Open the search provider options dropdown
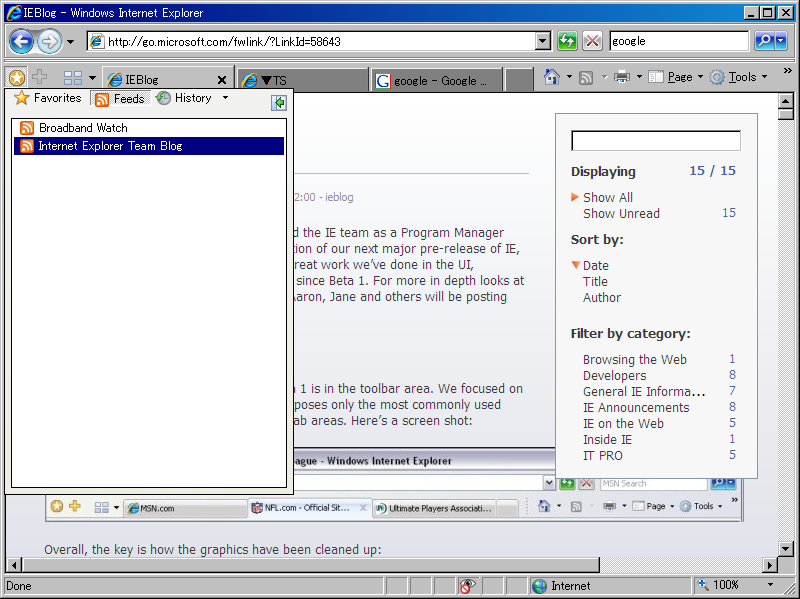 [781, 41]
